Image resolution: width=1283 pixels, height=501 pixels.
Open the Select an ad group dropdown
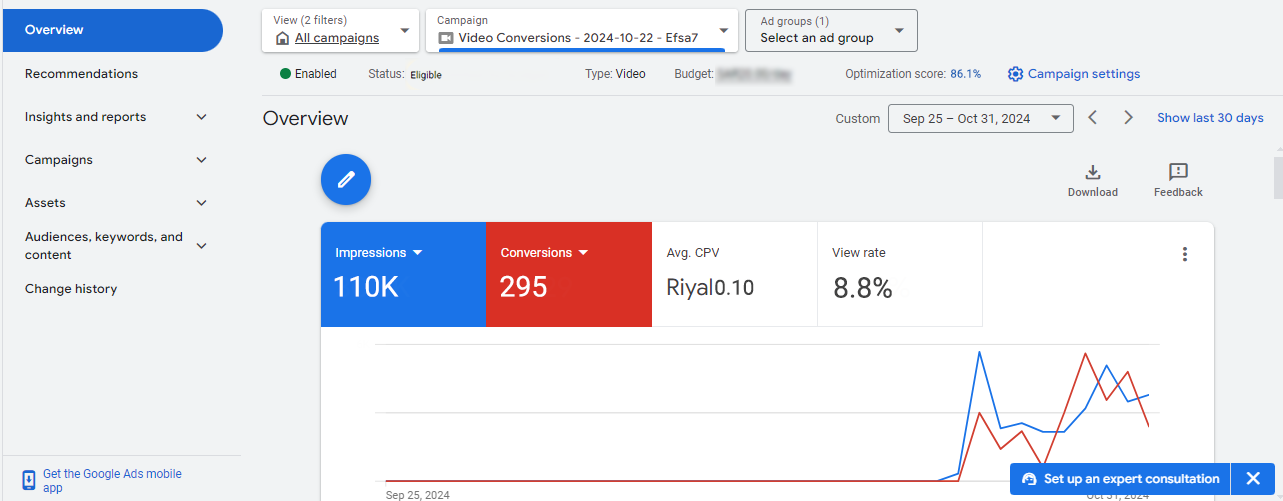pos(831,31)
